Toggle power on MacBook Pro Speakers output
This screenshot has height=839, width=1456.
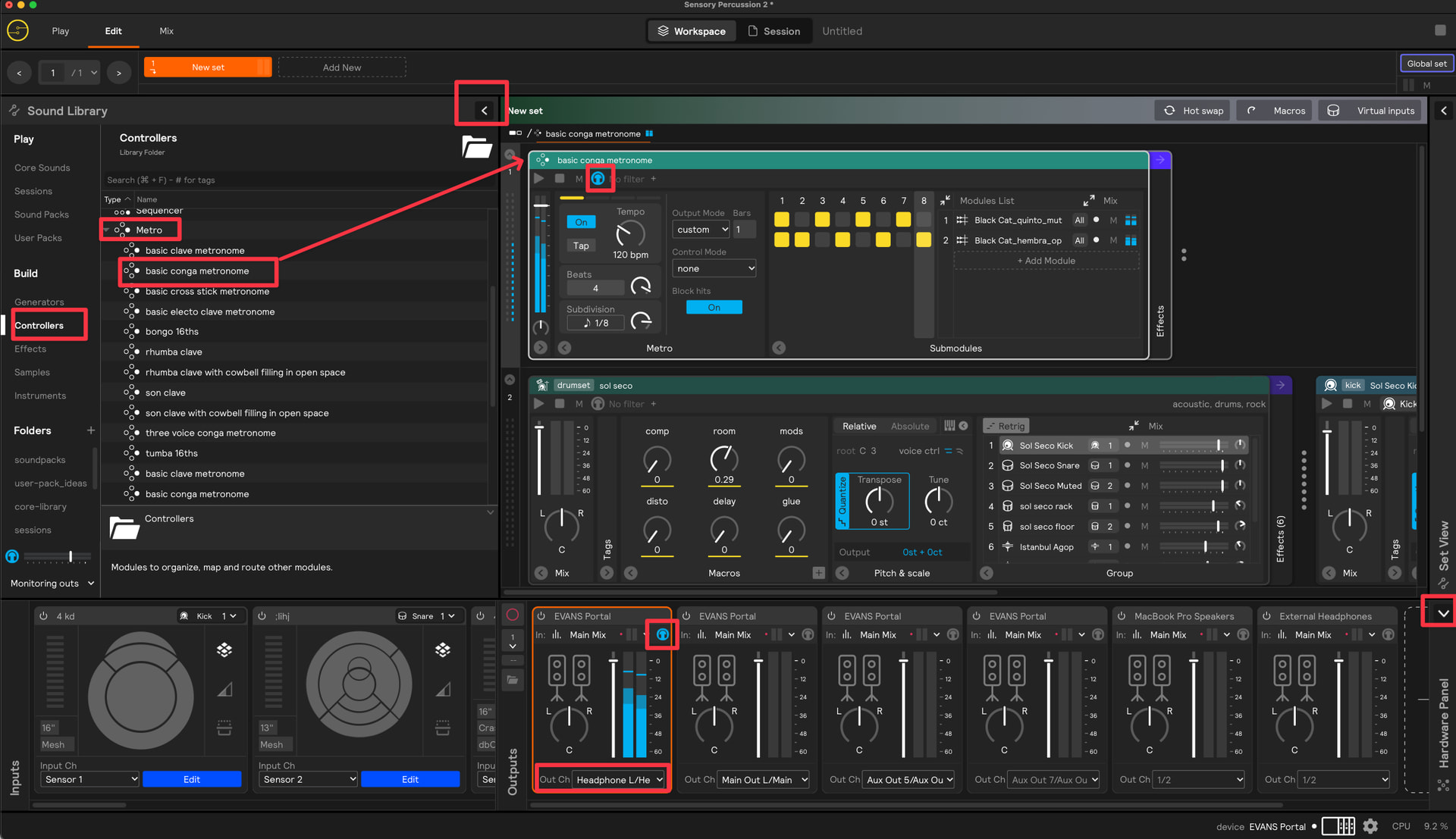[x=1122, y=616]
